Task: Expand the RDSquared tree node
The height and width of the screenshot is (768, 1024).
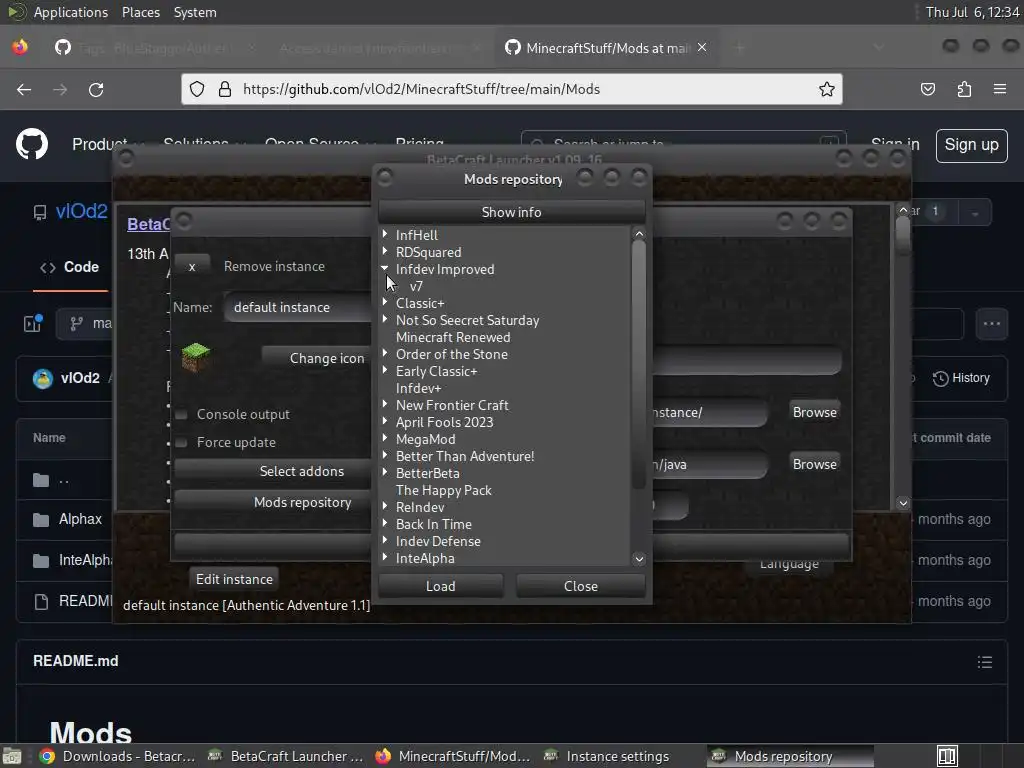Action: pyautogui.click(x=385, y=251)
